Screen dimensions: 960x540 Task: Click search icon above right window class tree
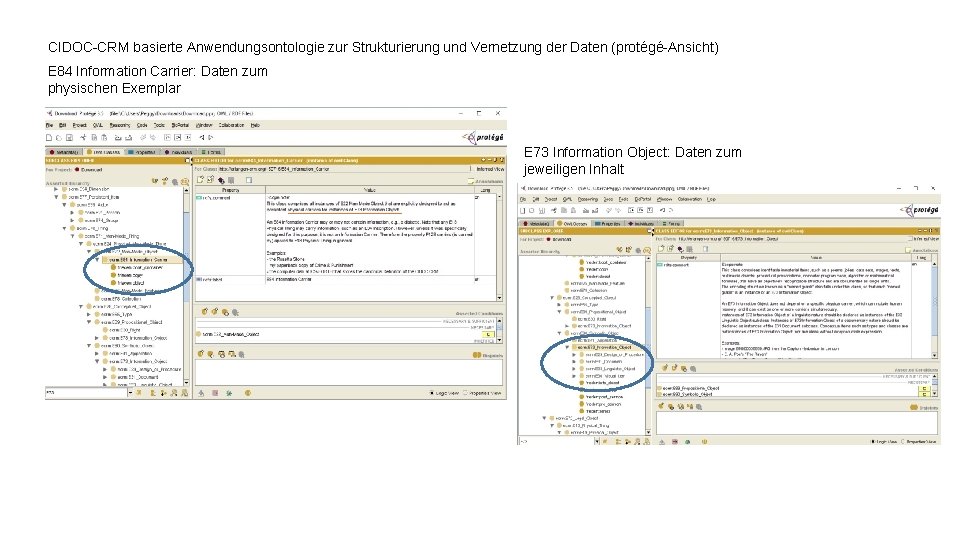(x=647, y=250)
